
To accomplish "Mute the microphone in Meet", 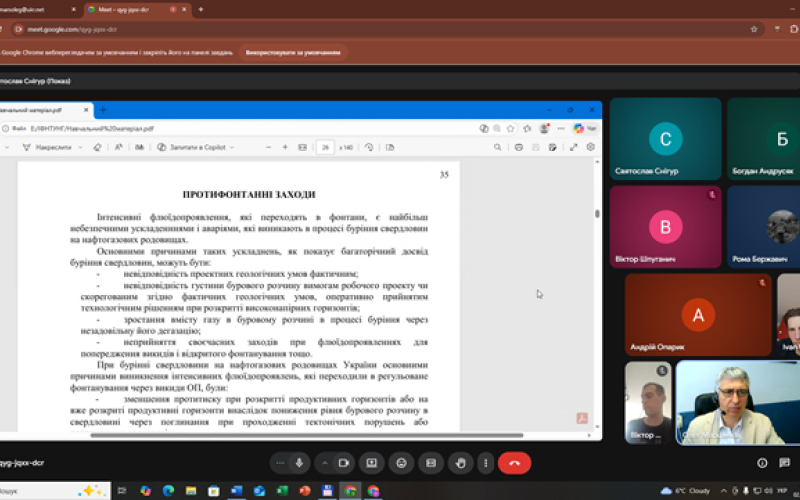I will [x=299, y=463].
